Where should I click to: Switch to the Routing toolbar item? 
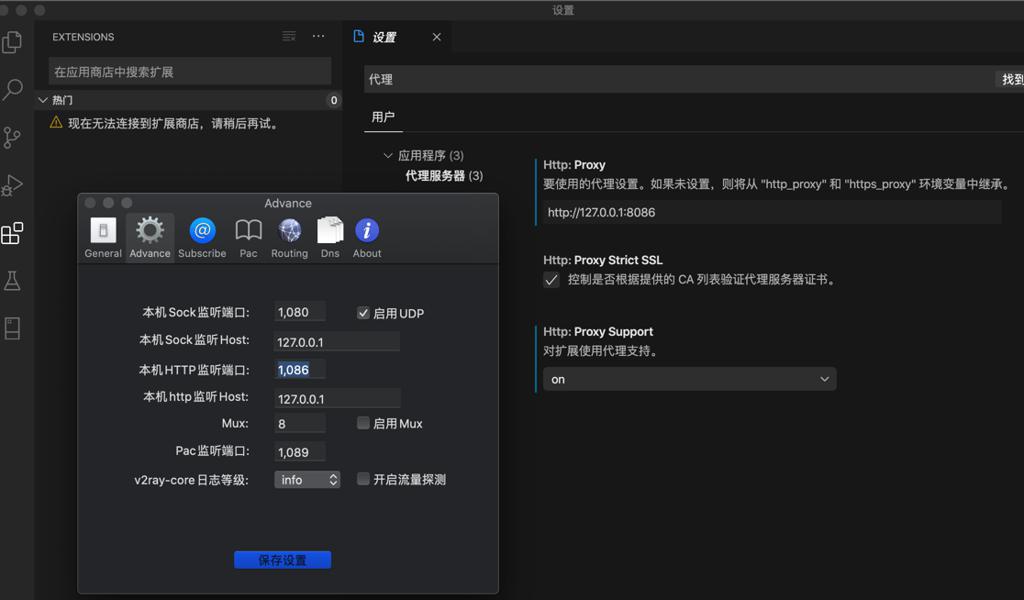click(x=289, y=238)
